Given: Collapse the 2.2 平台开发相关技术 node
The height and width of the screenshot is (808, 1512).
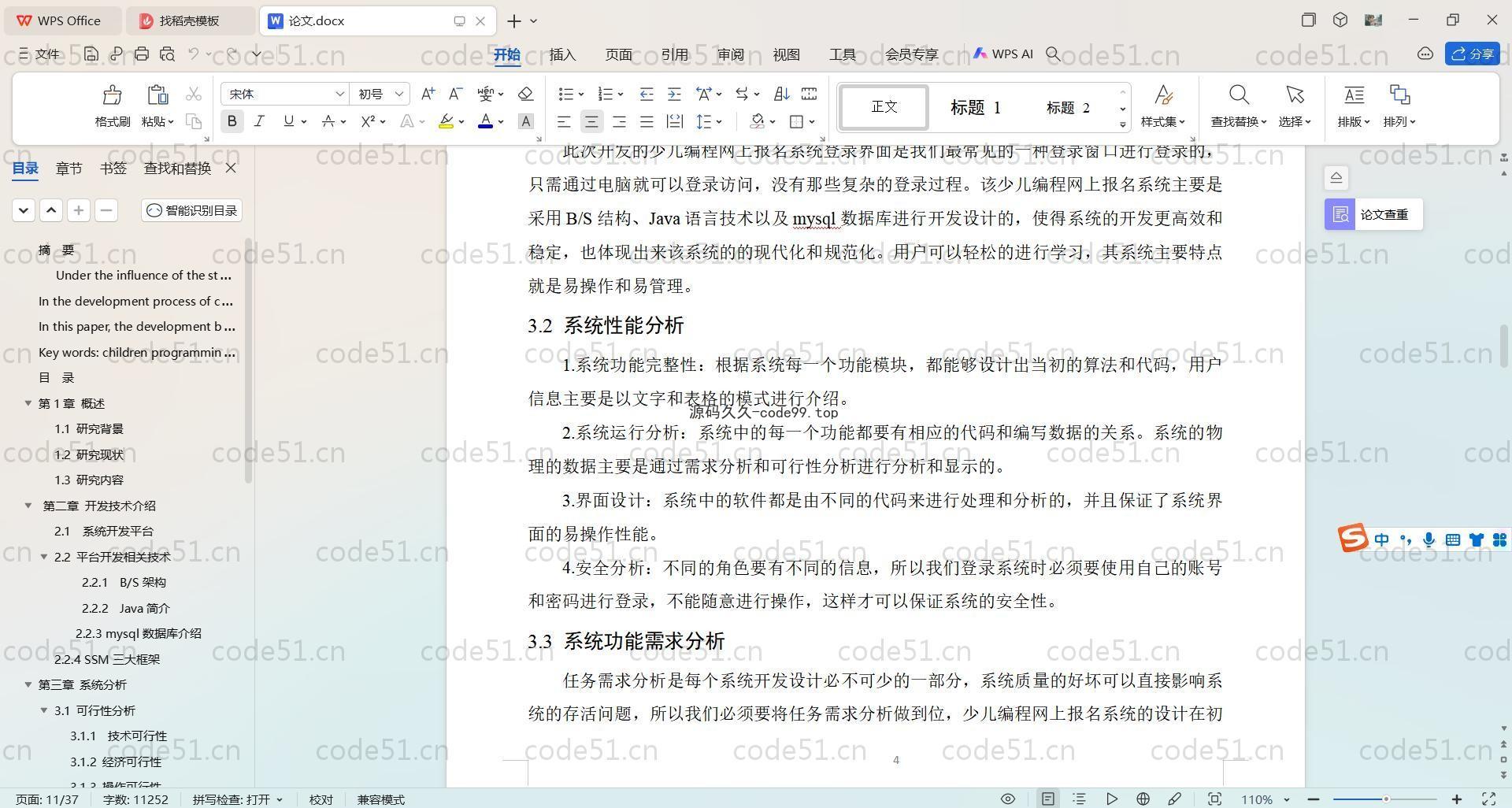Looking at the screenshot, I should (x=44, y=557).
